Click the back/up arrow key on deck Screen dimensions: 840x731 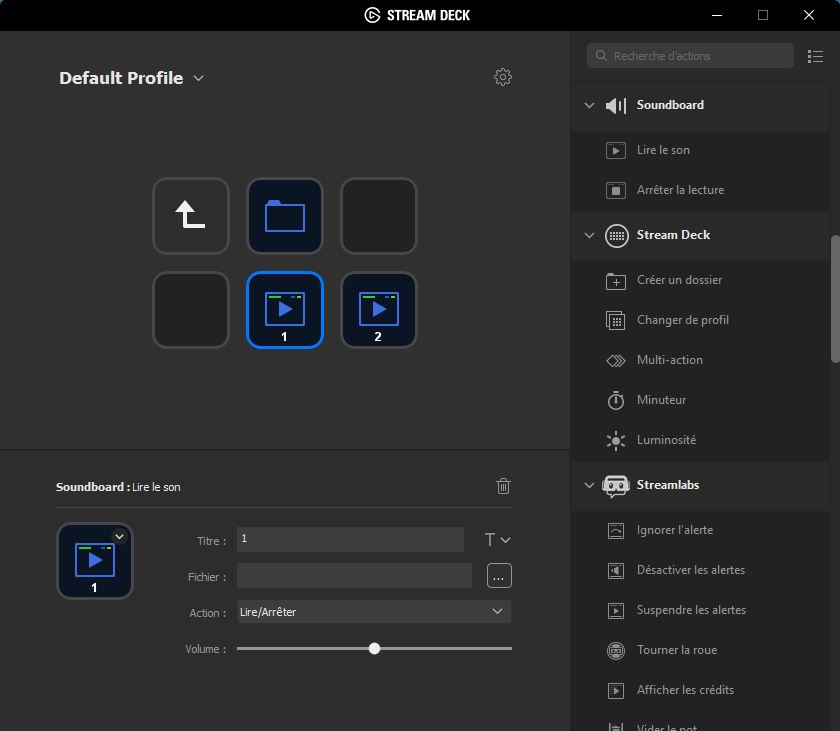pos(191,216)
